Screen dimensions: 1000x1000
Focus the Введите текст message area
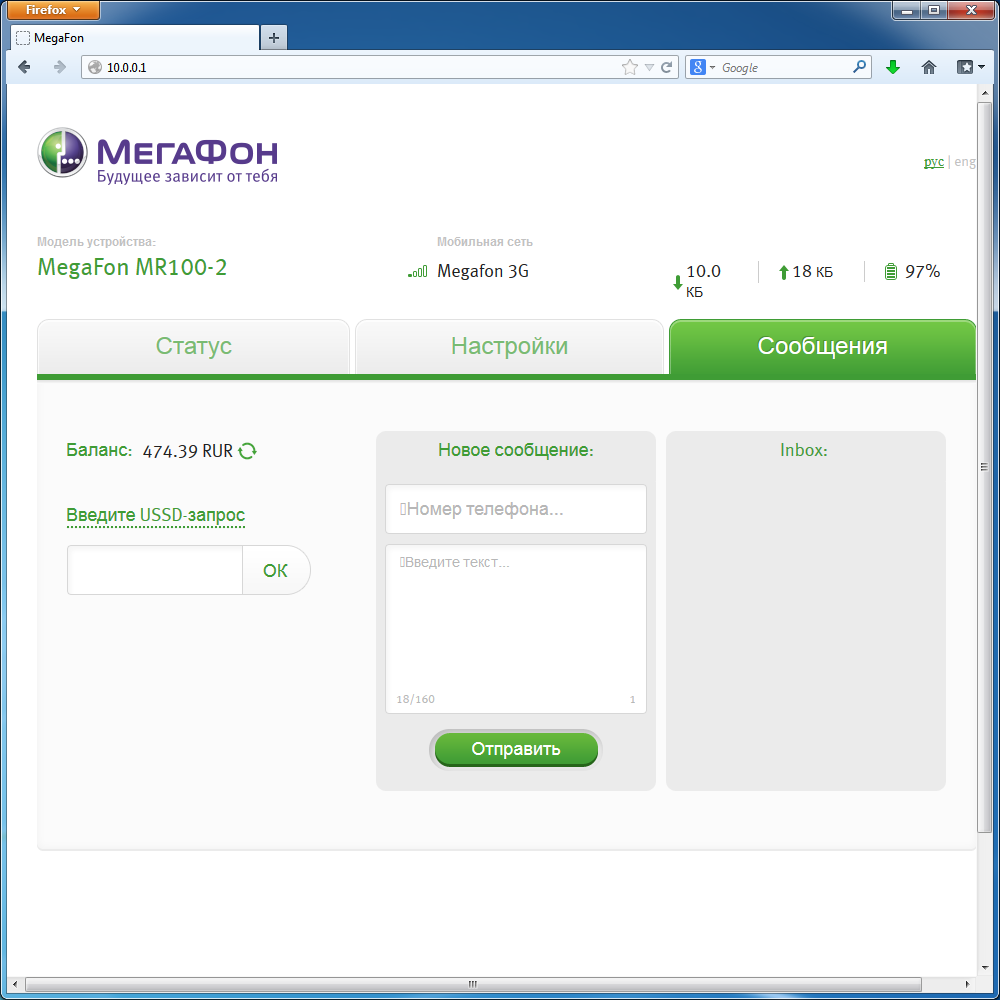pyautogui.click(x=516, y=629)
